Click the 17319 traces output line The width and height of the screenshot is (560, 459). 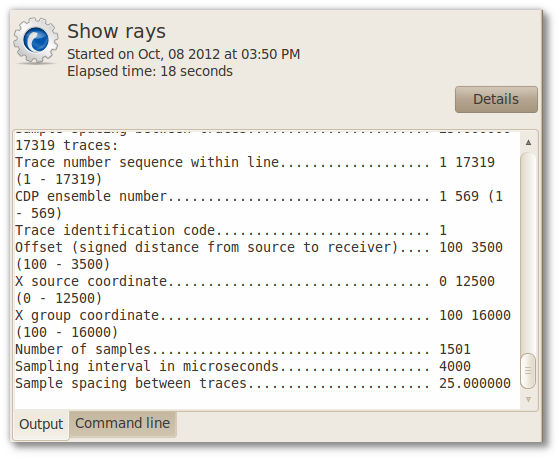pyautogui.click(x=67, y=145)
